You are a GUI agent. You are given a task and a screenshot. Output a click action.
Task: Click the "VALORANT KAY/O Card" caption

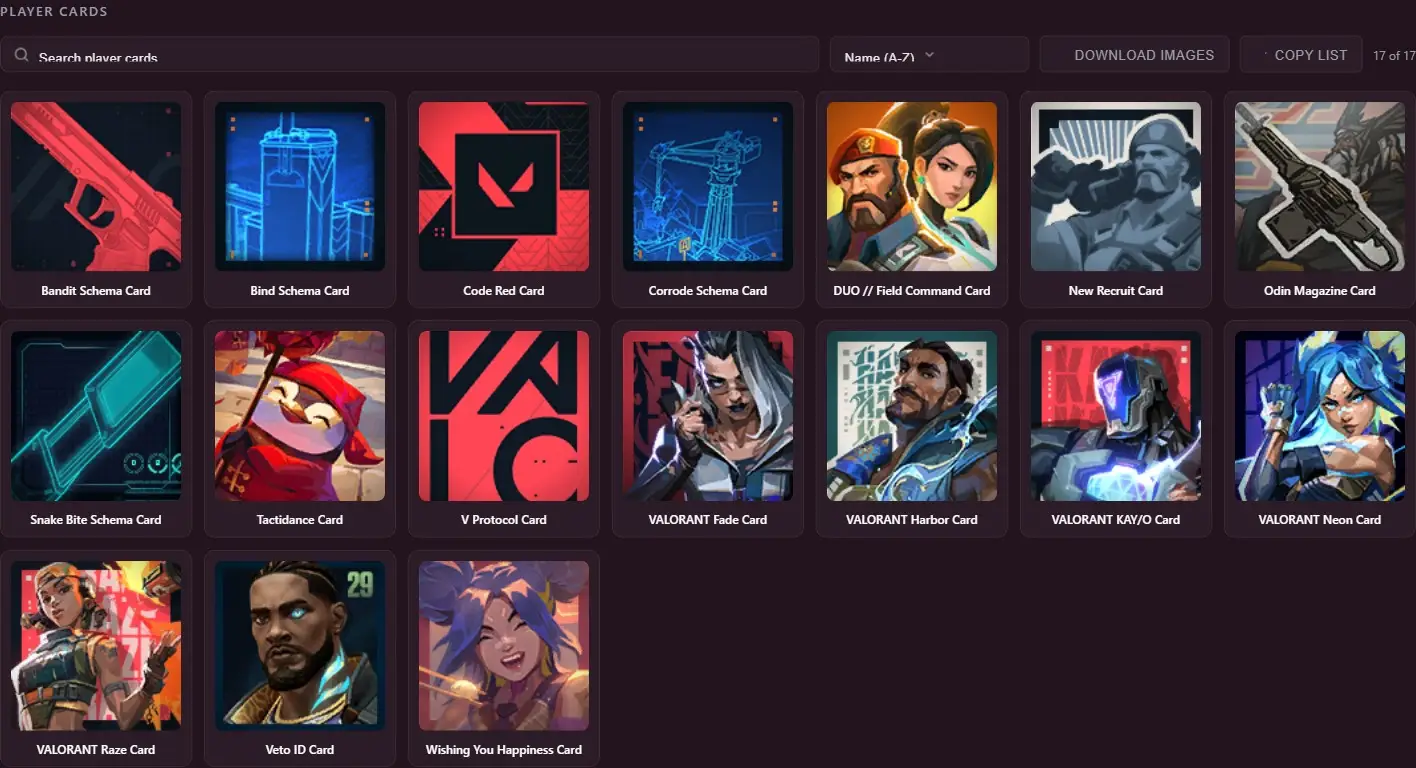click(x=1116, y=520)
